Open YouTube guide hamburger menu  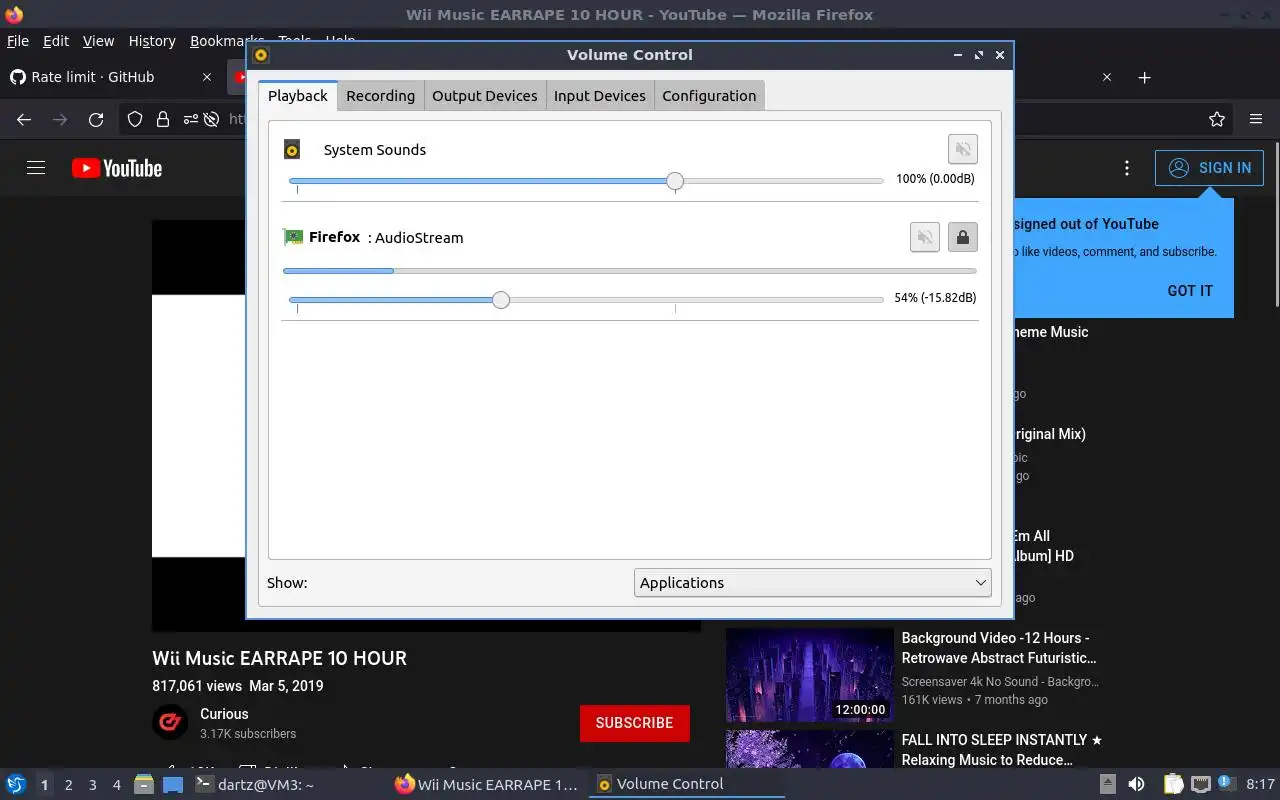click(x=36, y=168)
